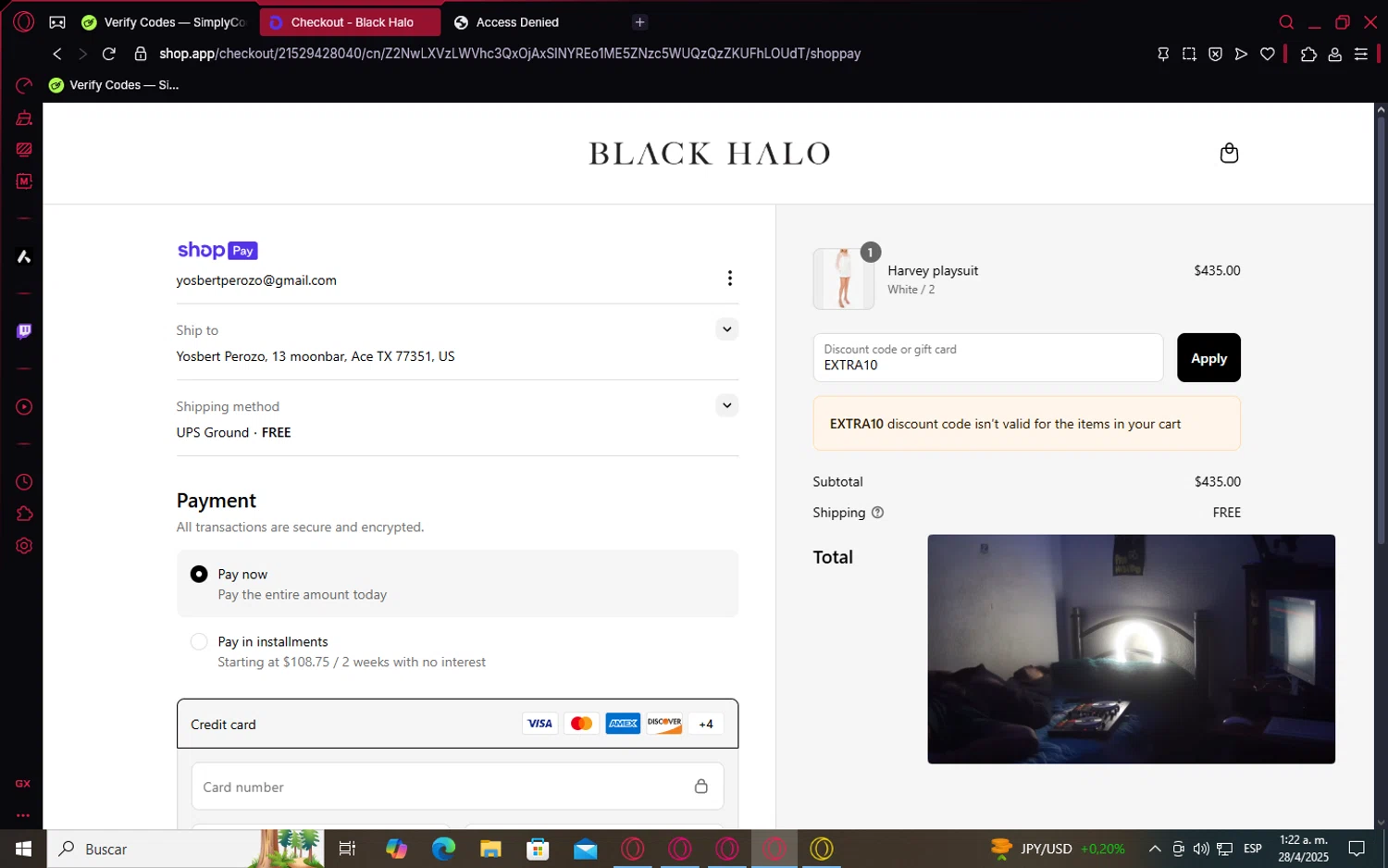The width and height of the screenshot is (1388, 868).
Task: Open a new browser tab
Action: tap(639, 22)
